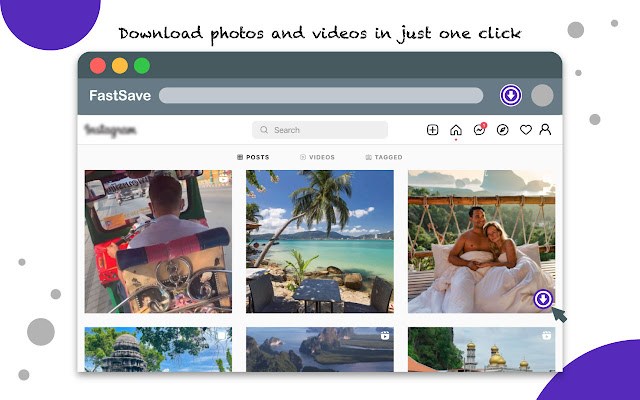Click the red close window button
This screenshot has width=640, height=400.
pos(98,66)
